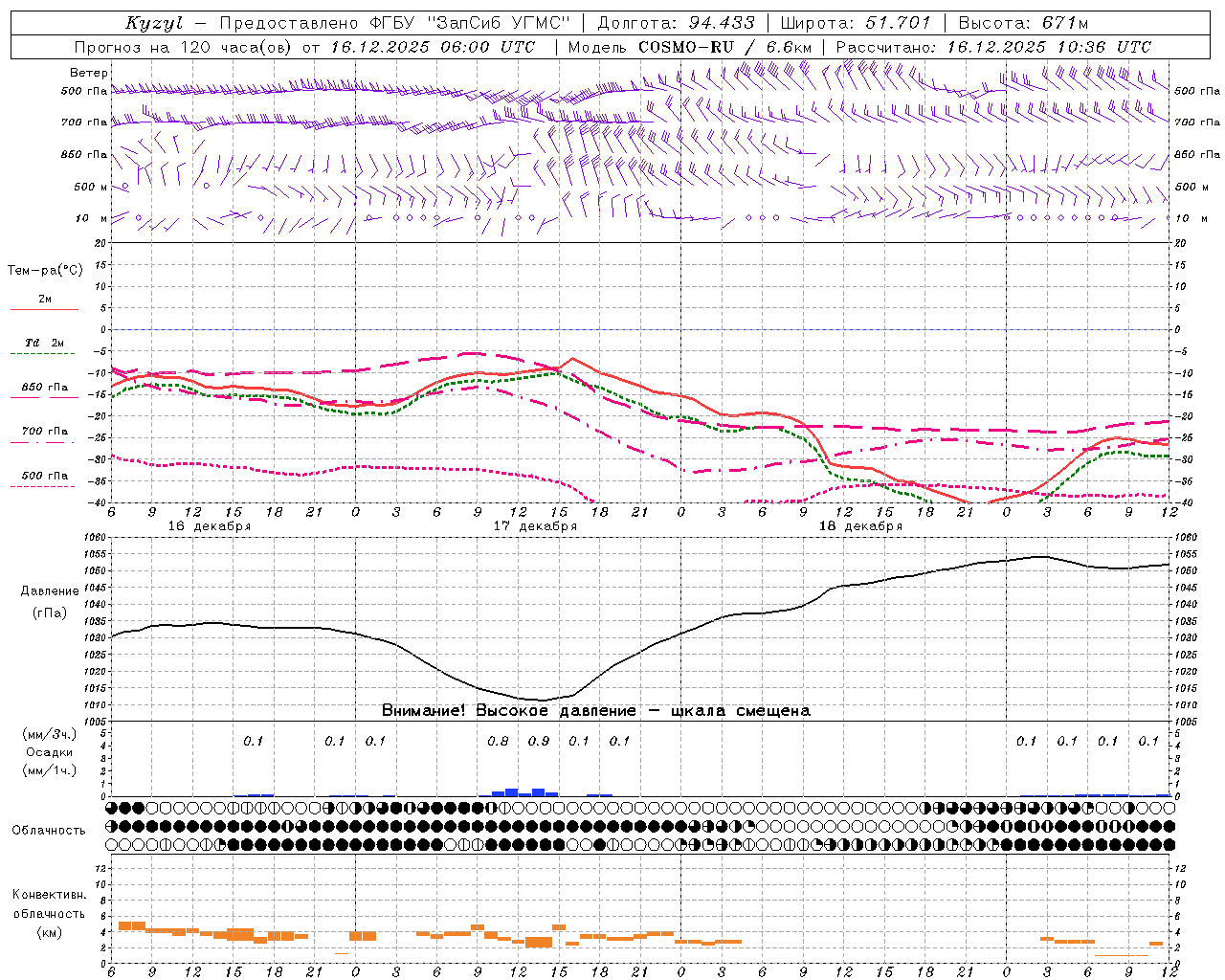Click the "Высота: 671м" header field

click(1023, 23)
